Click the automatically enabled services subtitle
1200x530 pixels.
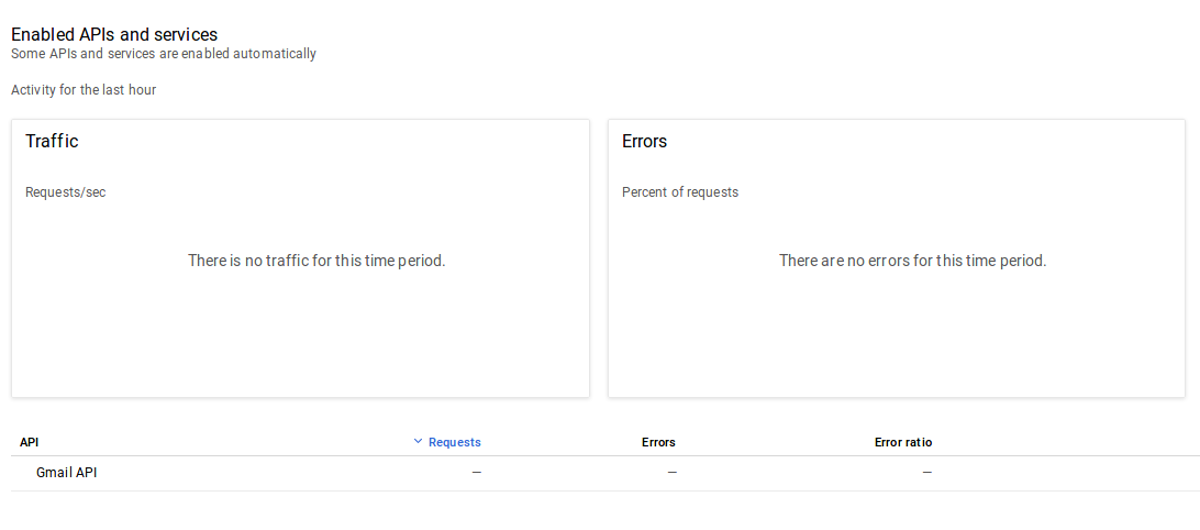(x=163, y=54)
